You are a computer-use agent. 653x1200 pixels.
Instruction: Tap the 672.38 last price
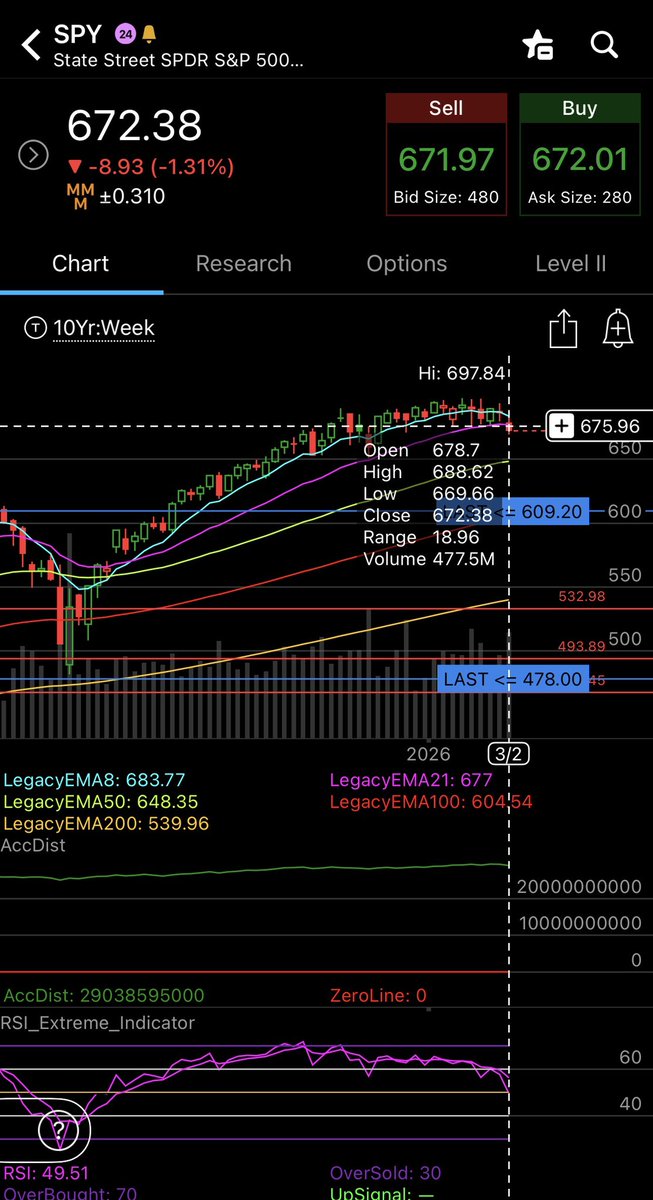pos(135,126)
